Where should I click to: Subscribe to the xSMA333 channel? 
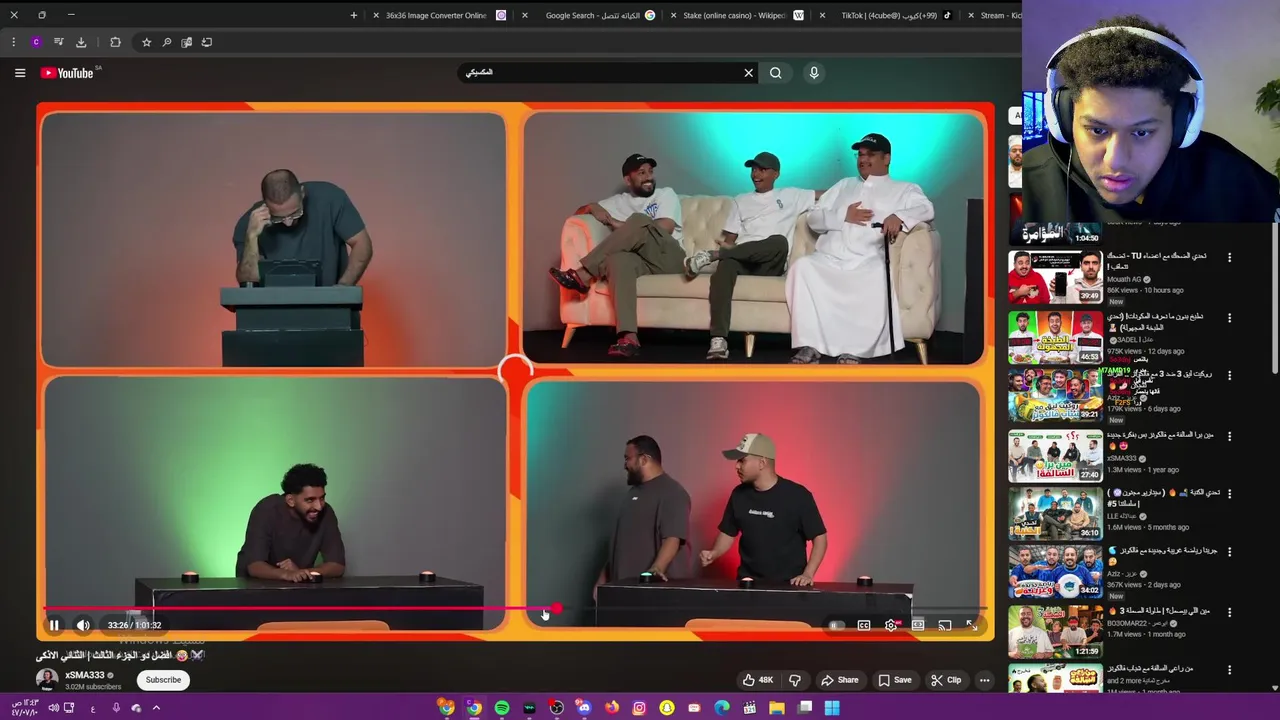tap(163, 680)
